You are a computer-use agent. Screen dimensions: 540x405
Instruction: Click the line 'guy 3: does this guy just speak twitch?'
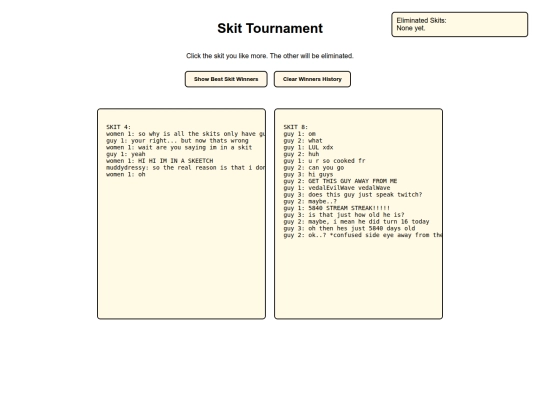coord(353,195)
